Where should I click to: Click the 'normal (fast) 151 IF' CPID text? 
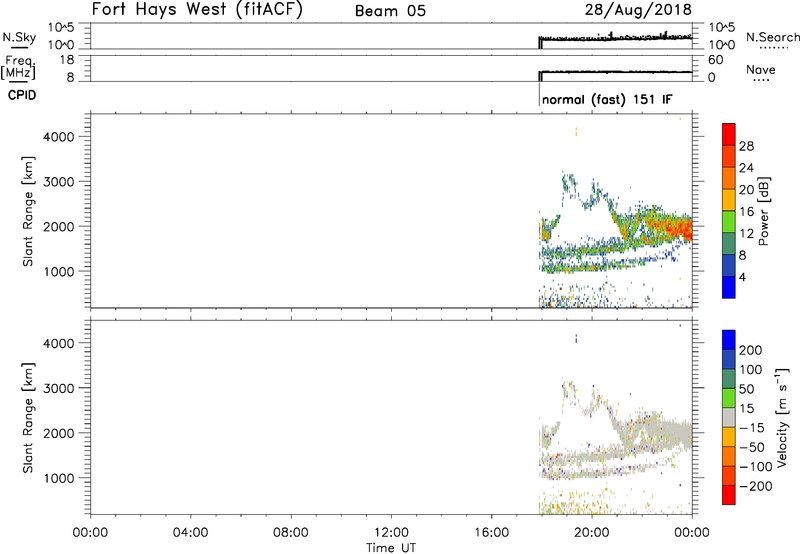coord(607,99)
